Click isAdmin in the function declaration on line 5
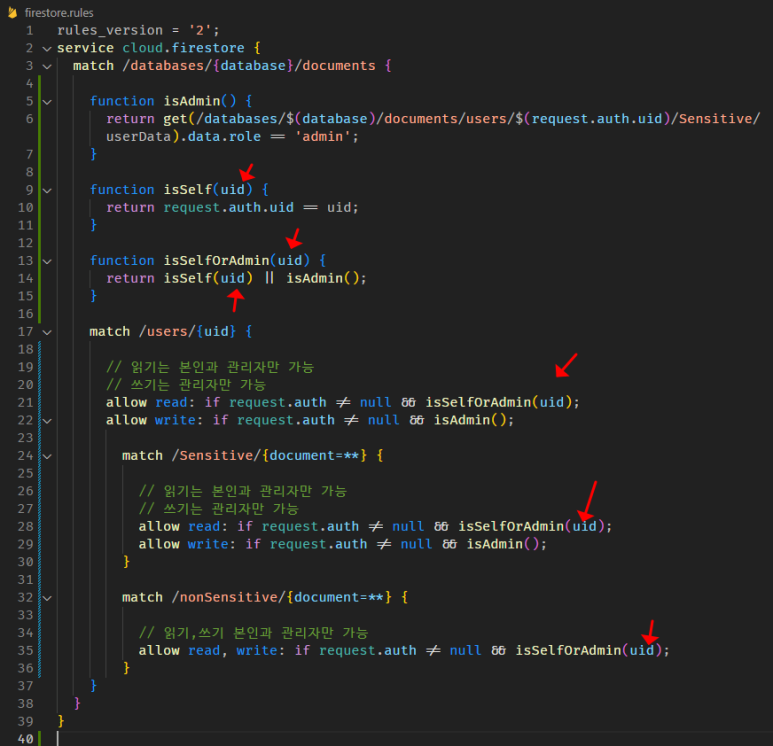Viewport: 773px width, 746px height. (192, 101)
